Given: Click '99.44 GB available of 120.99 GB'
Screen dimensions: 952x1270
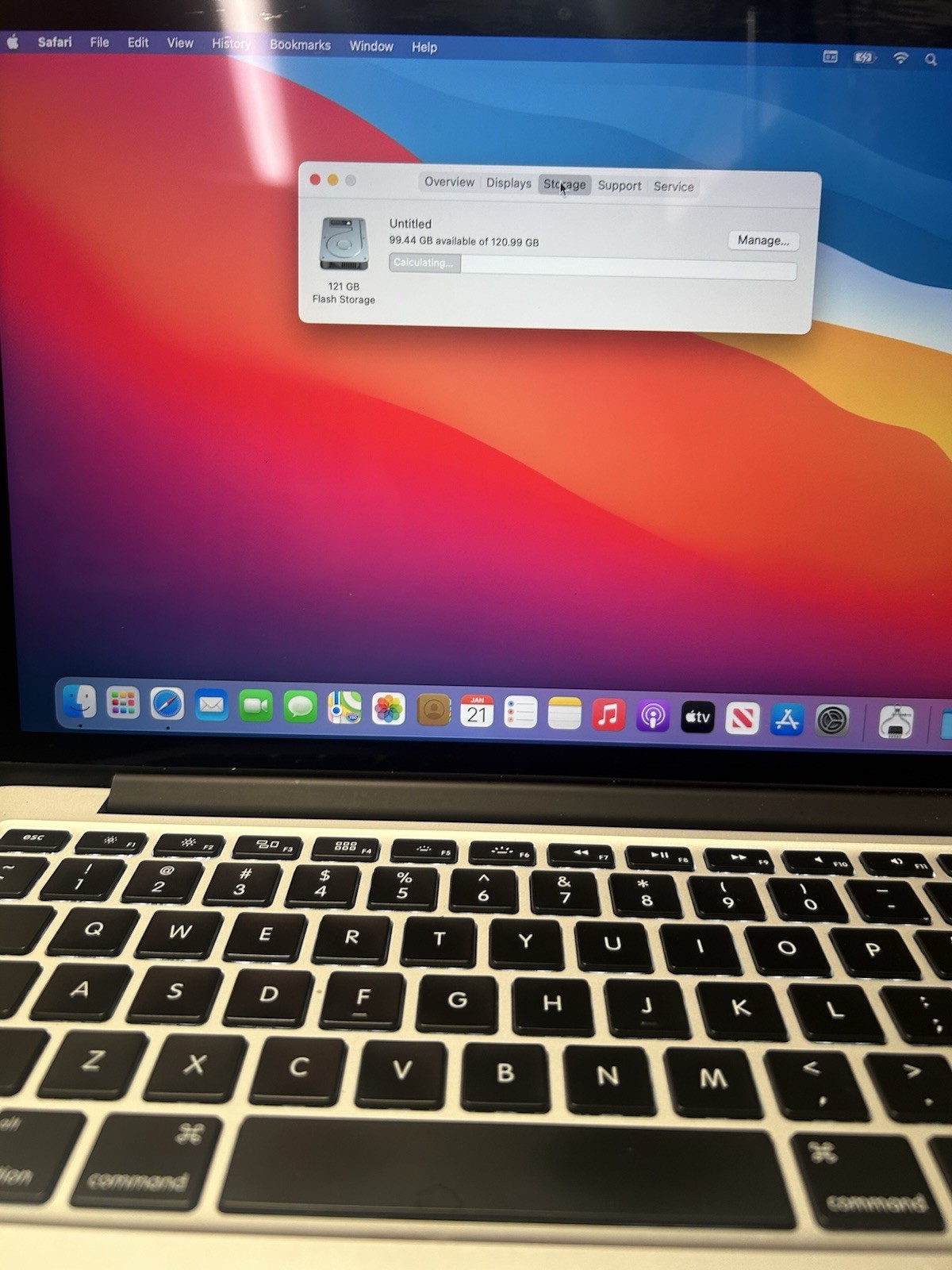Looking at the screenshot, I should tap(463, 241).
